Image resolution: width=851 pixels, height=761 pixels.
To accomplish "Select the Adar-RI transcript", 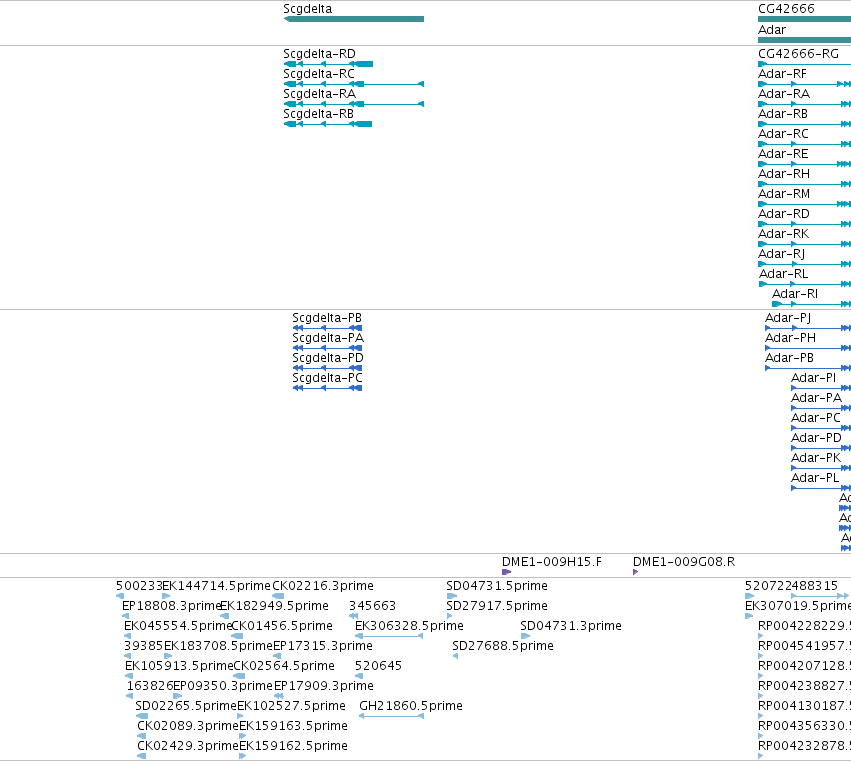I will [x=795, y=294].
